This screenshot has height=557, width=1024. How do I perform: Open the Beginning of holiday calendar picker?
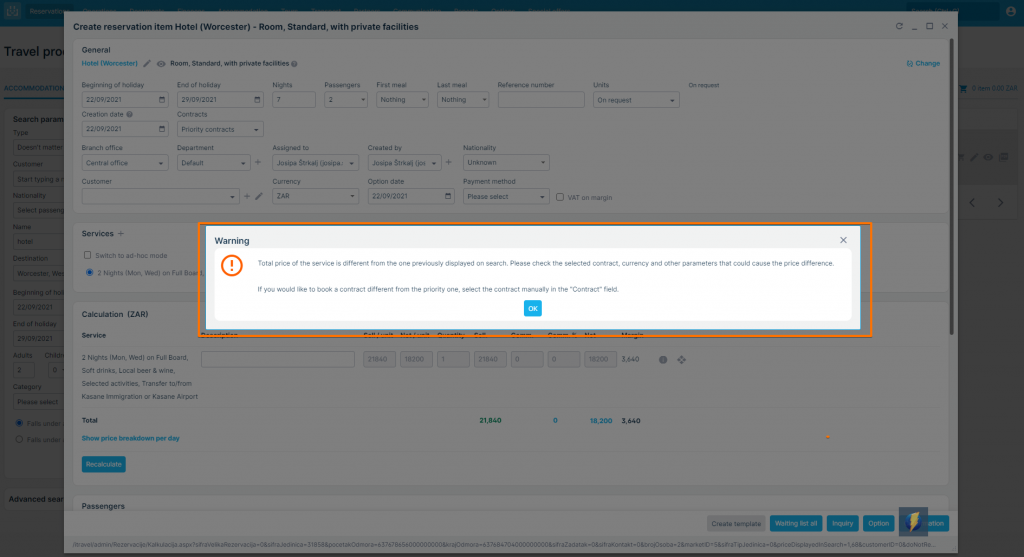162,100
